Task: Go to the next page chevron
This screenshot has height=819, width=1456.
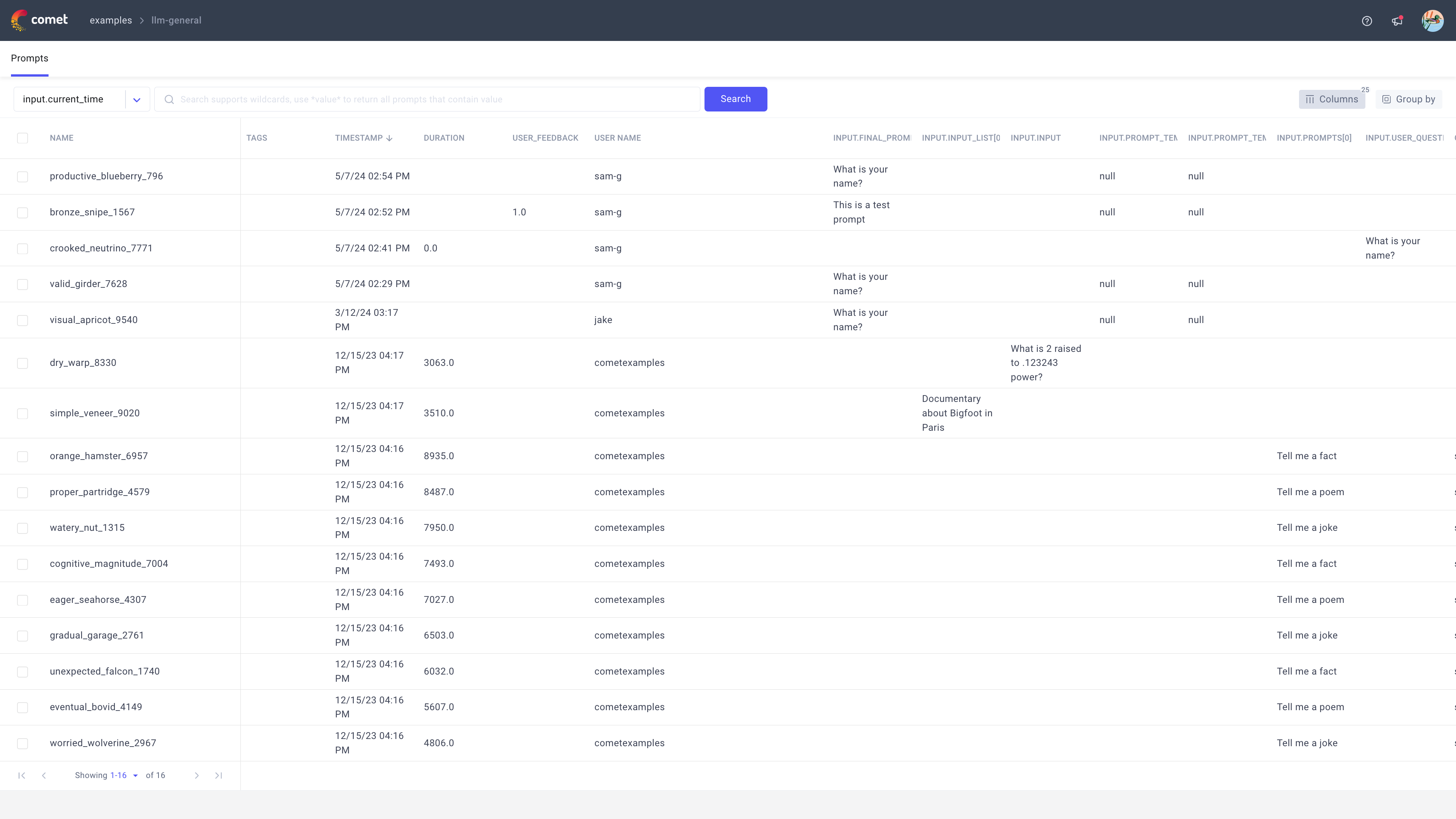Action: [197, 775]
